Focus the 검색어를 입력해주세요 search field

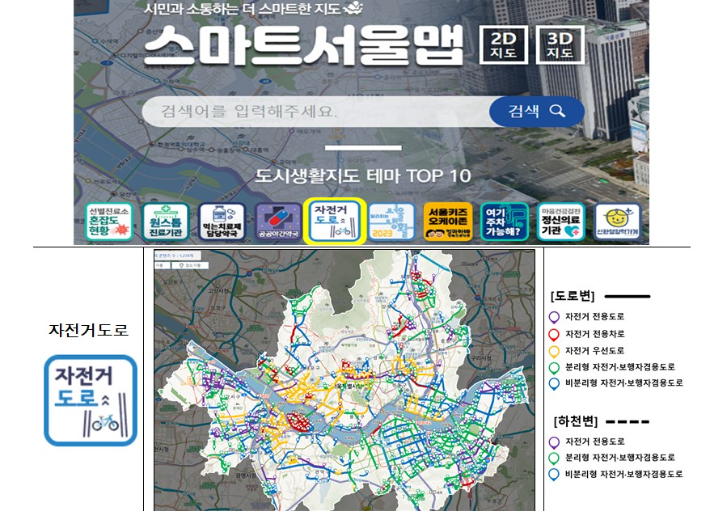(x=316, y=111)
